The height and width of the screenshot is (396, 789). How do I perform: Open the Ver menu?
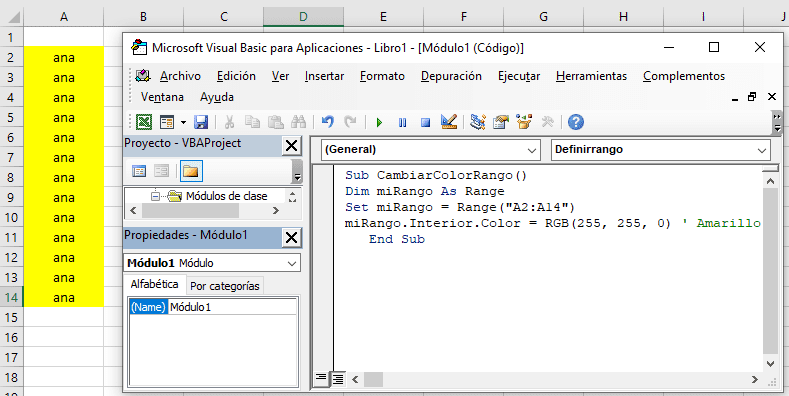click(x=280, y=76)
